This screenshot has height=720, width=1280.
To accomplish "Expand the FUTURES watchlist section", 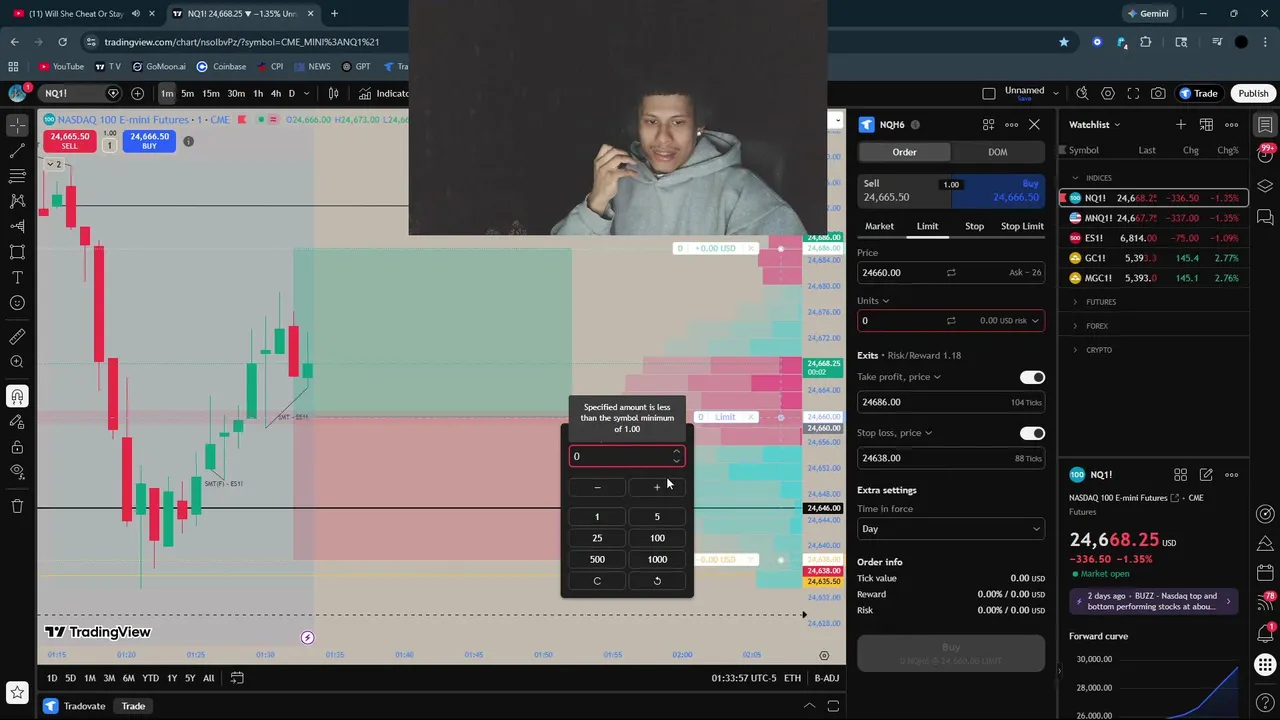I will [x=1075, y=302].
